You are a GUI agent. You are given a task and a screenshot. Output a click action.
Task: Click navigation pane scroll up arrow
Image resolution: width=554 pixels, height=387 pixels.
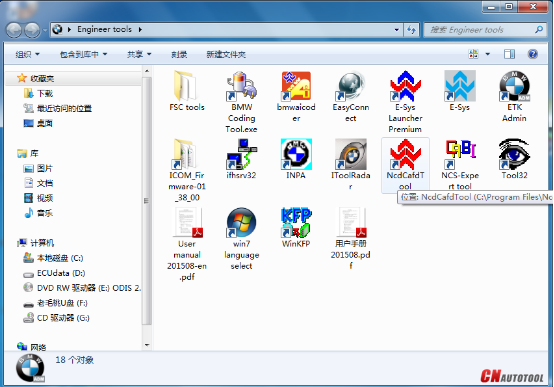(147, 71)
